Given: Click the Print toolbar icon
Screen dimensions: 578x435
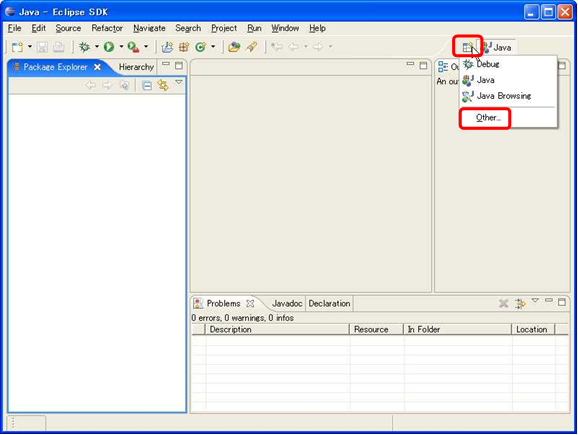Looking at the screenshot, I should click(59, 47).
